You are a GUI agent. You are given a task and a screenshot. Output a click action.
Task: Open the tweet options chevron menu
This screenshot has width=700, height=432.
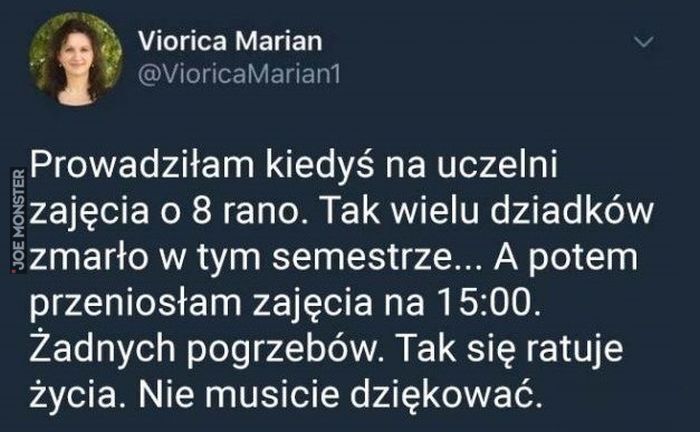(x=644, y=42)
